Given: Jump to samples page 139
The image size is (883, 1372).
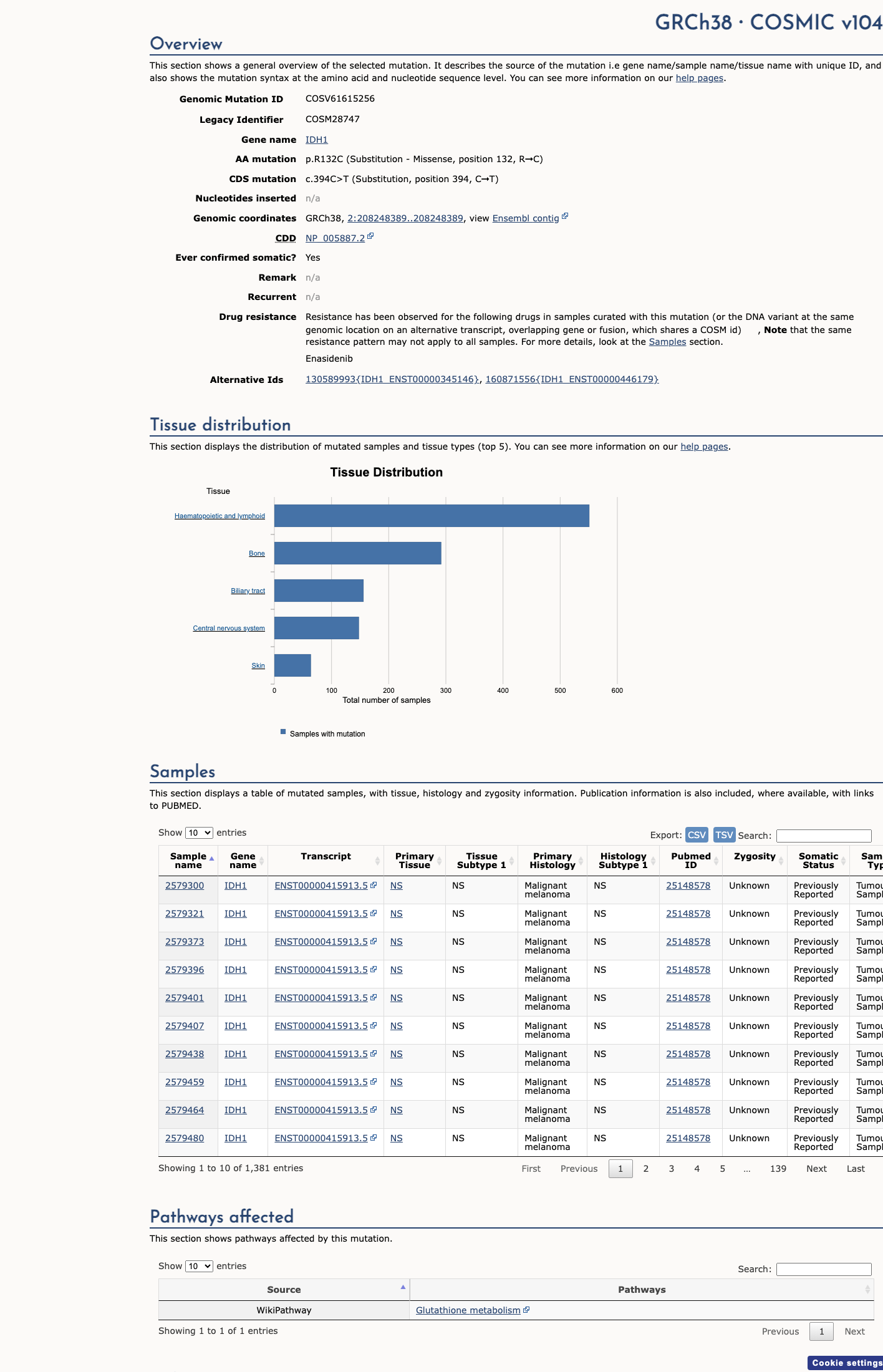Looking at the screenshot, I should pos(778,1169).
